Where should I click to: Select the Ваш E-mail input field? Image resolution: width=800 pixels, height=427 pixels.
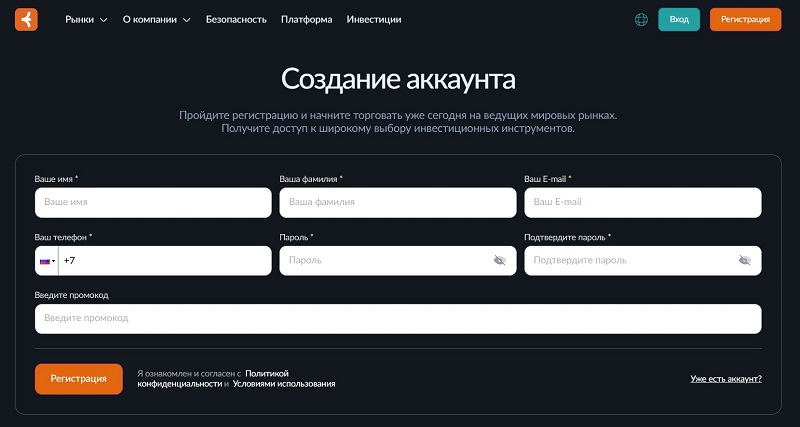pos(643,202)
